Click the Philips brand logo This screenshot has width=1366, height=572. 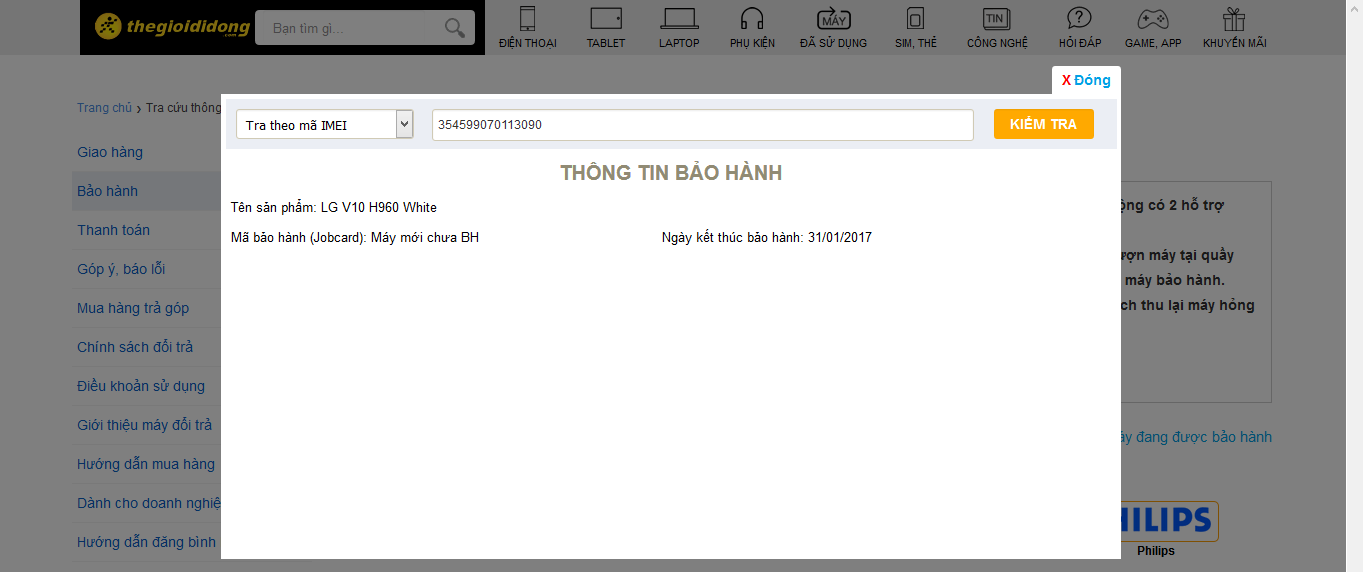pyautogui.click(x=1168, y=521)
